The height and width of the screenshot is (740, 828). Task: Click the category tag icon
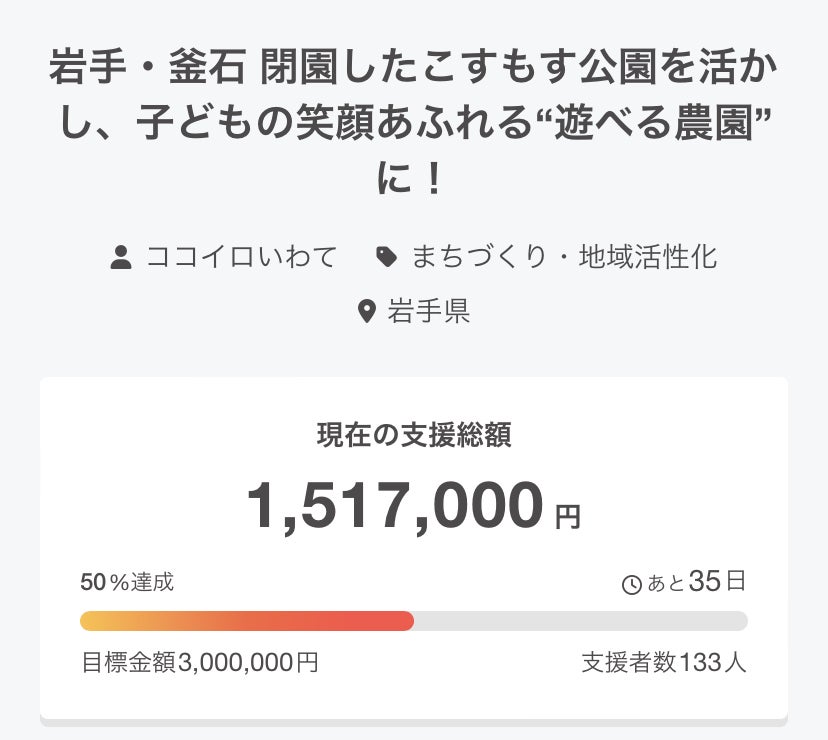(386, 257)
